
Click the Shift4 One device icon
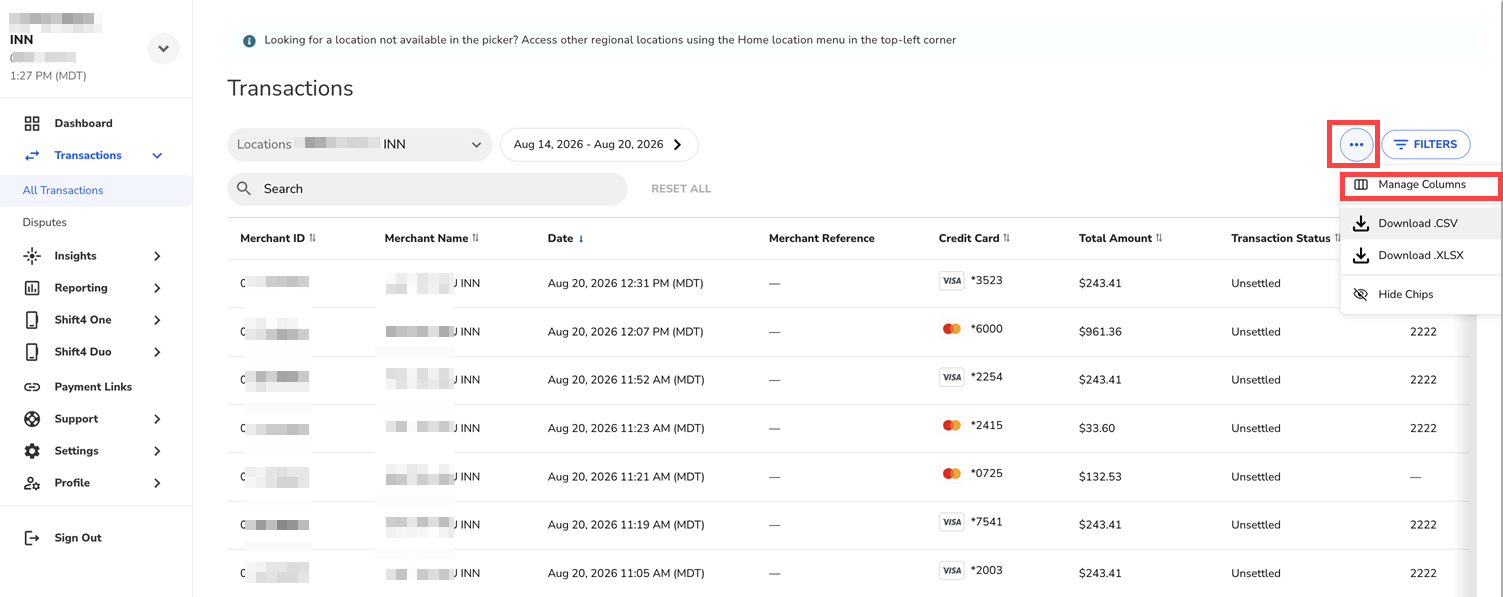pos(32,320)
